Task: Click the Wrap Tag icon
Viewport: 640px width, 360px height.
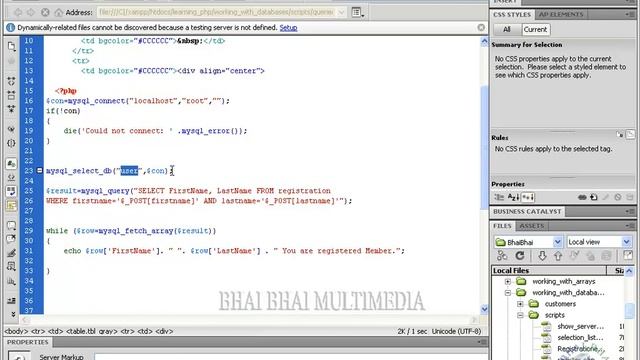Action: [11, 253]
